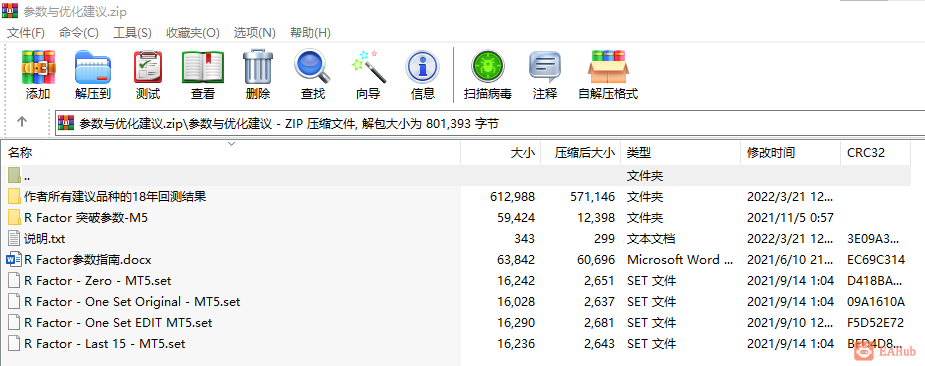Click the Extract To (解压到) icon
The height and width of the screenshot is (366, 925).
tap(93, 67)
